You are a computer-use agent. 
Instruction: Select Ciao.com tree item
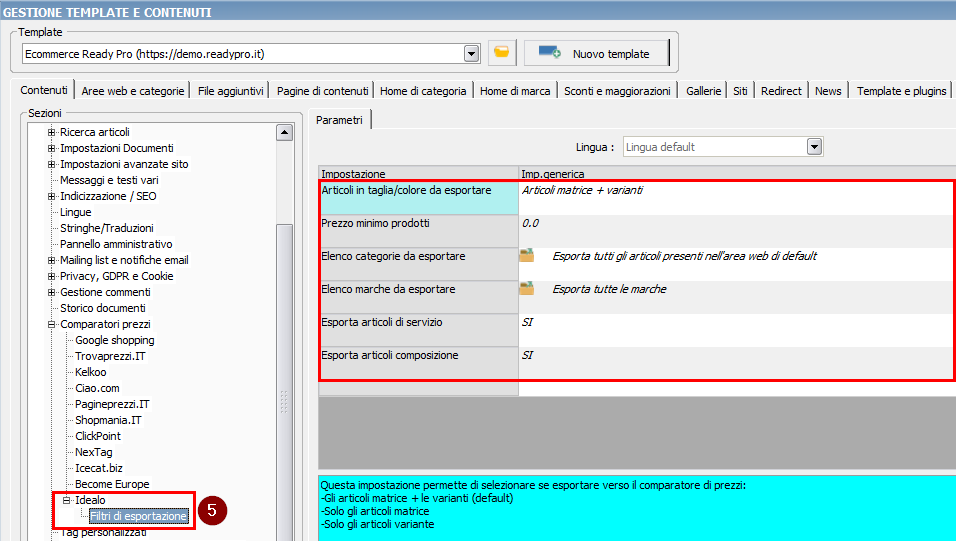[x=97, y=388]
